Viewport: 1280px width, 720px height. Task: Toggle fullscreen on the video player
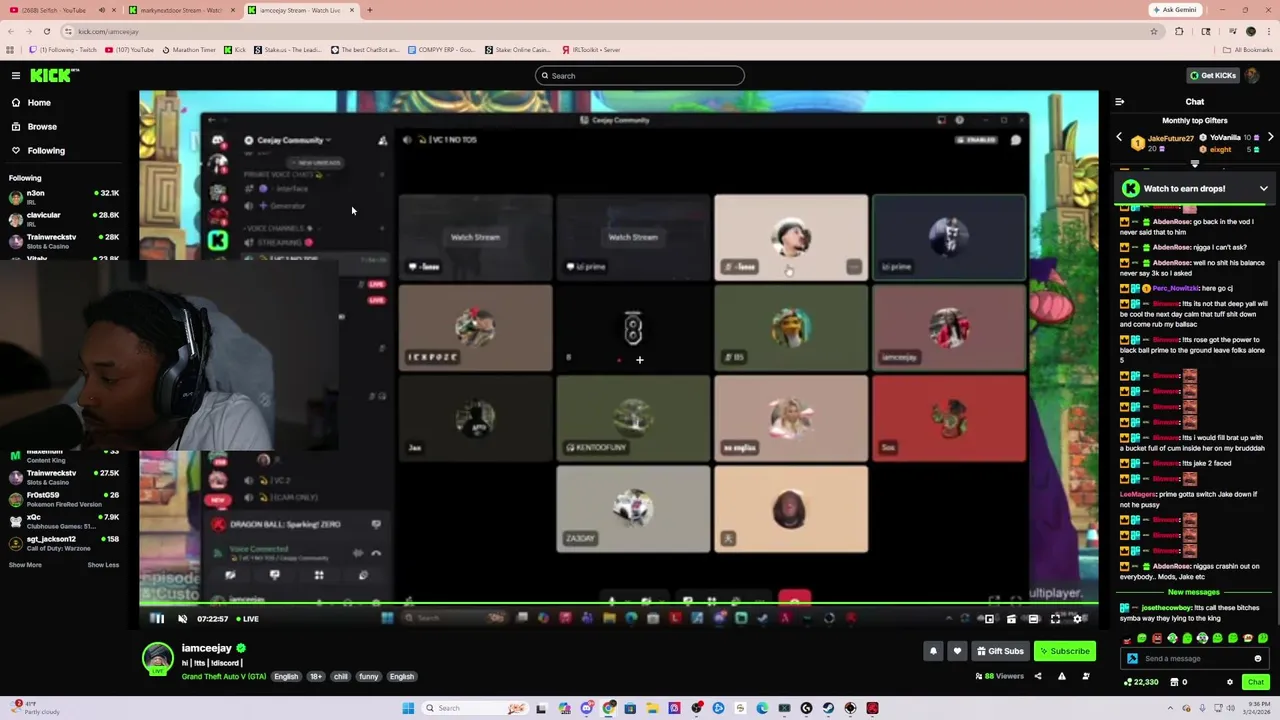coord(1055,619)
